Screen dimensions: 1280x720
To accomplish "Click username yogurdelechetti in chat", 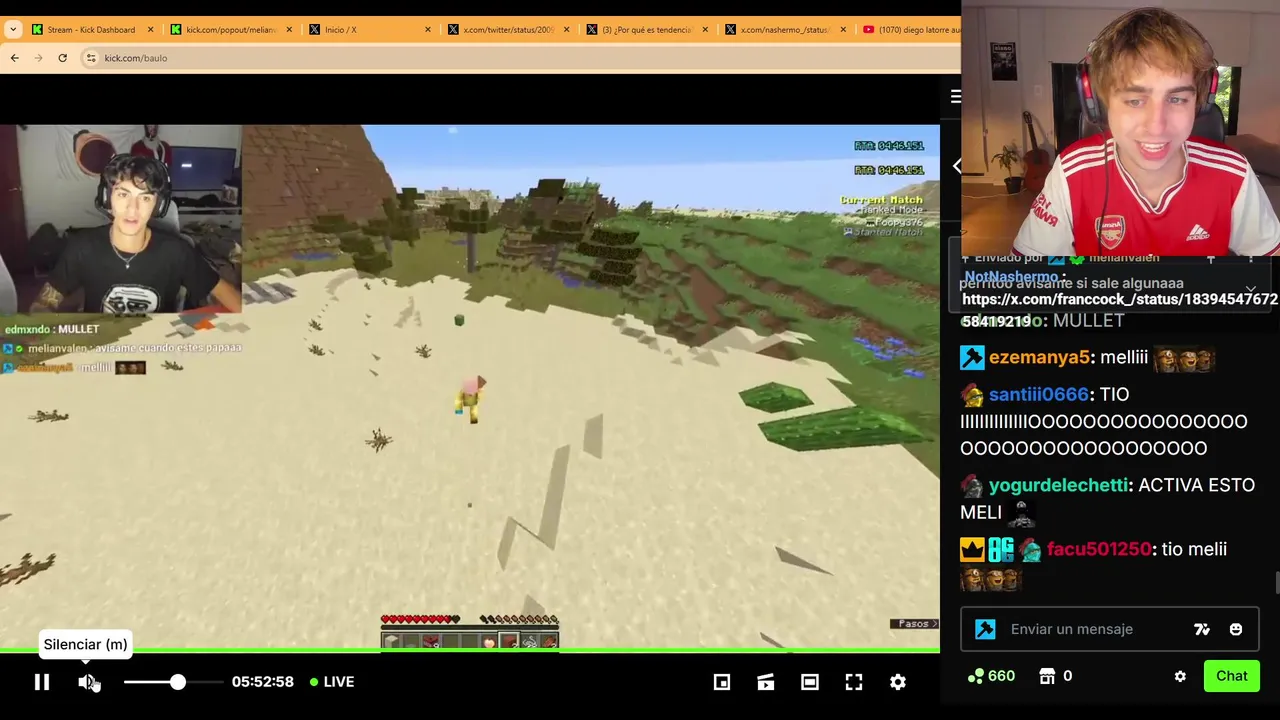I will pos(1058,485).
